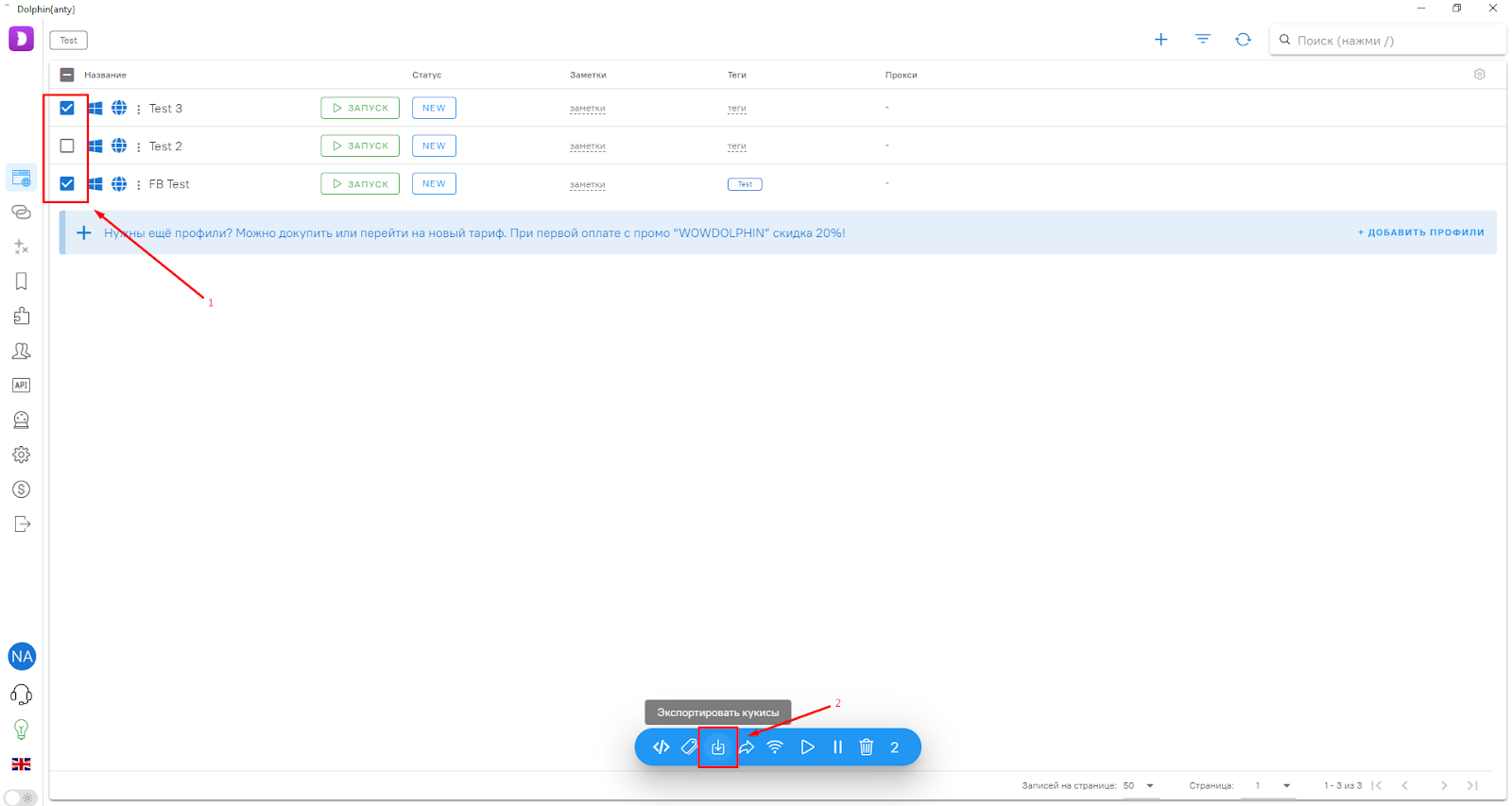
Task: Toggle the dark theme switch at bottom left
Action: (21, 797)
